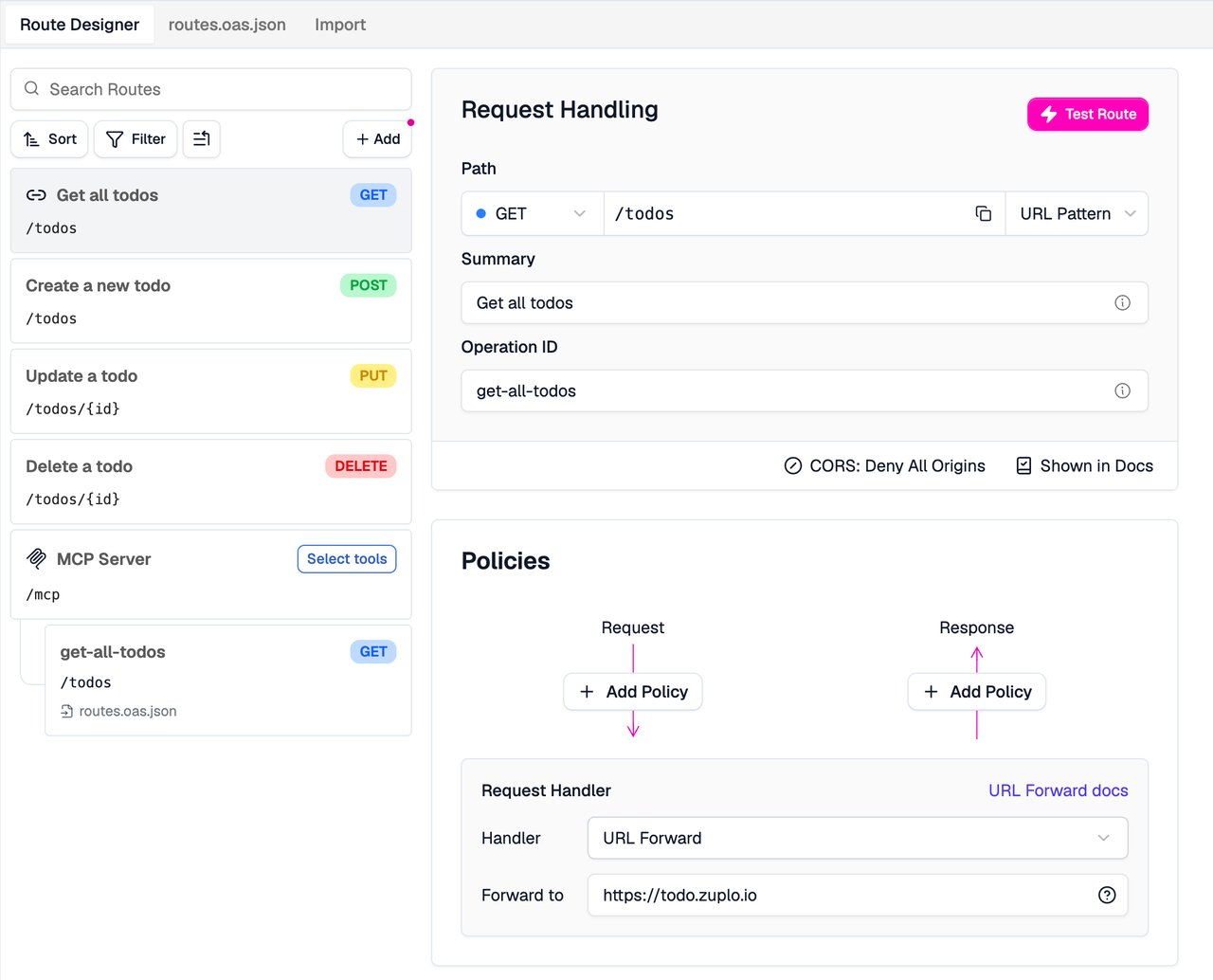This screenshot has height=980, width=1213.
Task: Click the help icon in Forward to field
Action: click(1107, 896)
